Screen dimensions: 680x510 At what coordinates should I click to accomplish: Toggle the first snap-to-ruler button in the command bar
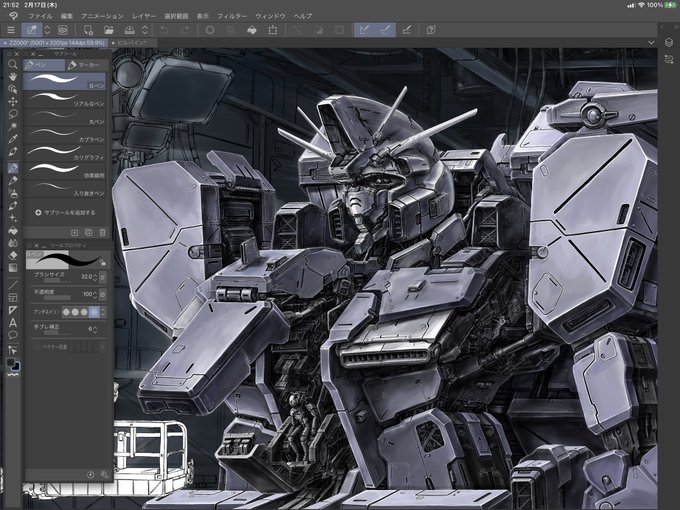[364, 30]
